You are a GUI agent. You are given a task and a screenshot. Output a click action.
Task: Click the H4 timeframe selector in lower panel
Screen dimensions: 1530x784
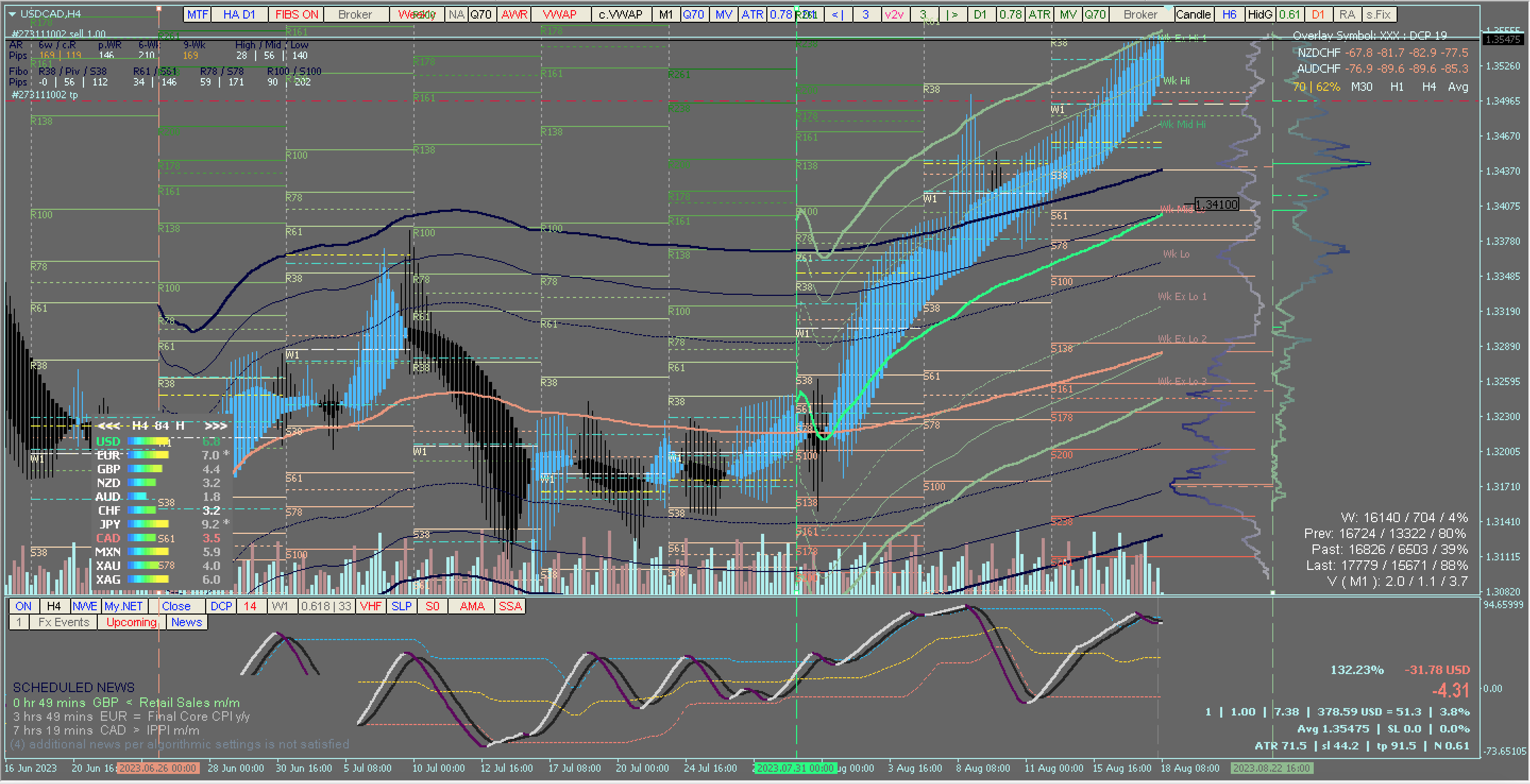(54, 606)
